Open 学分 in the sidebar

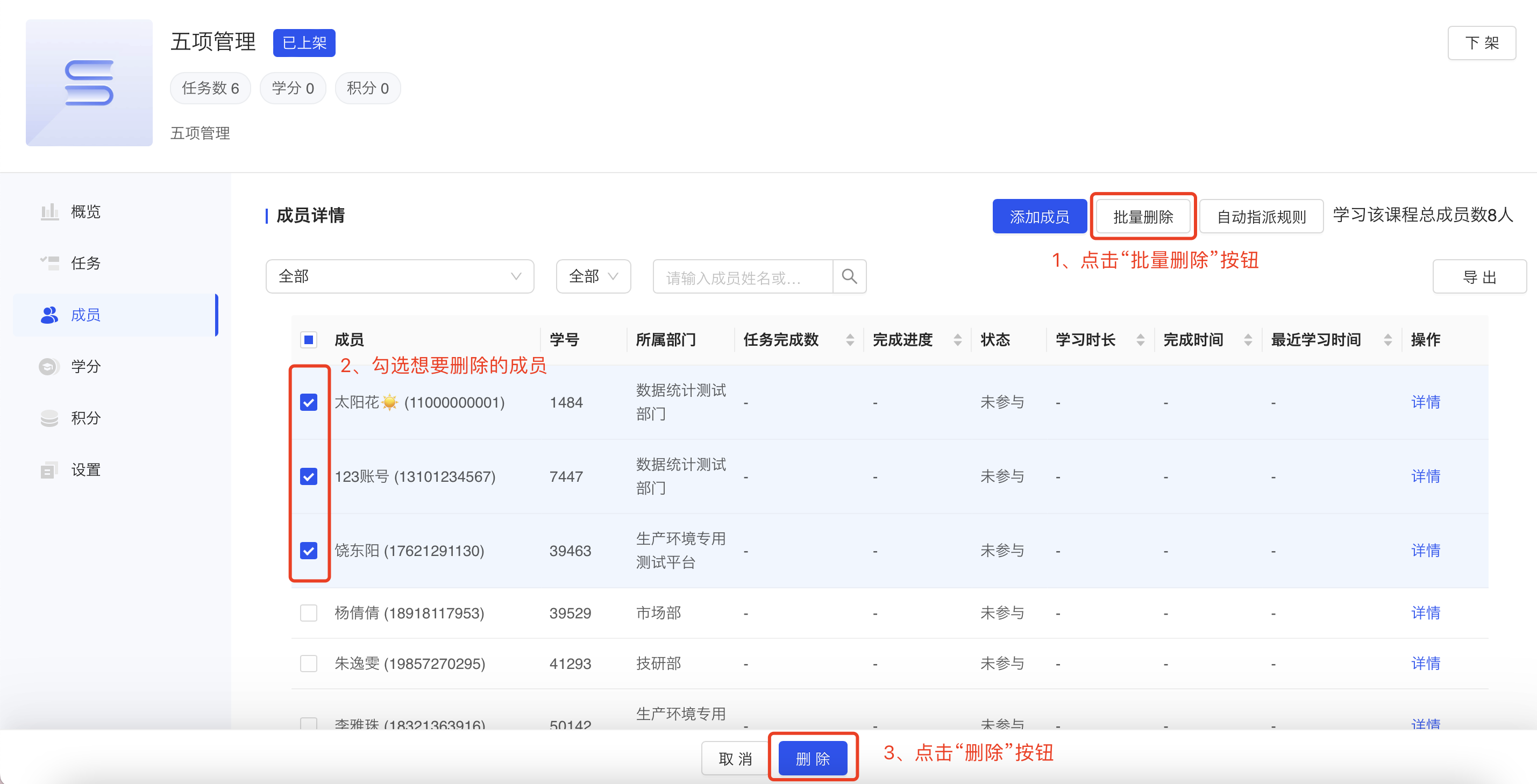pyautogui.click(x=116, y=366)
